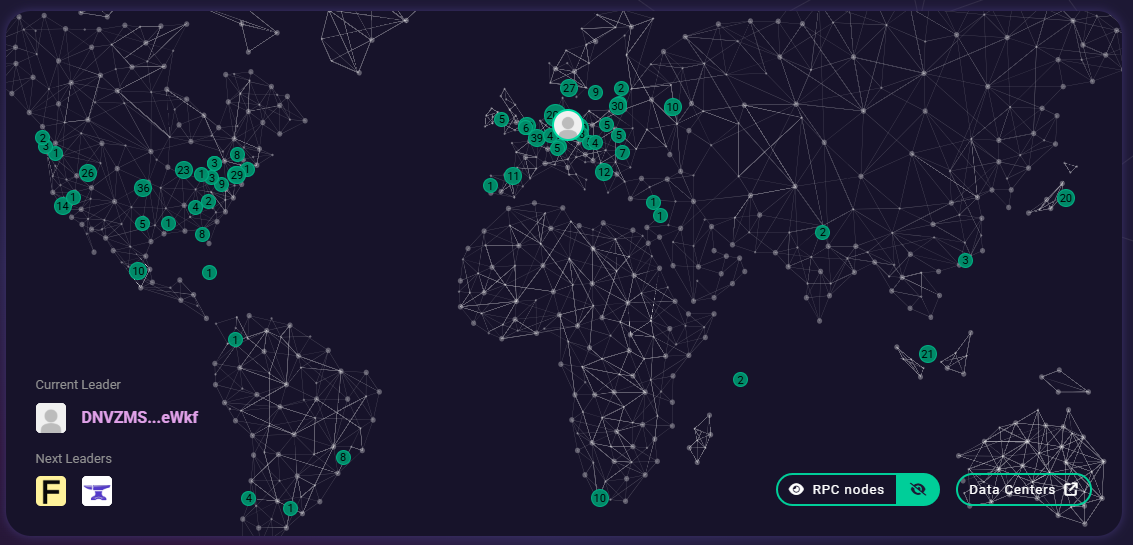Open the DNVZMS...eWkf leader link
The image size is (1133, 545).
coord(139,418)
